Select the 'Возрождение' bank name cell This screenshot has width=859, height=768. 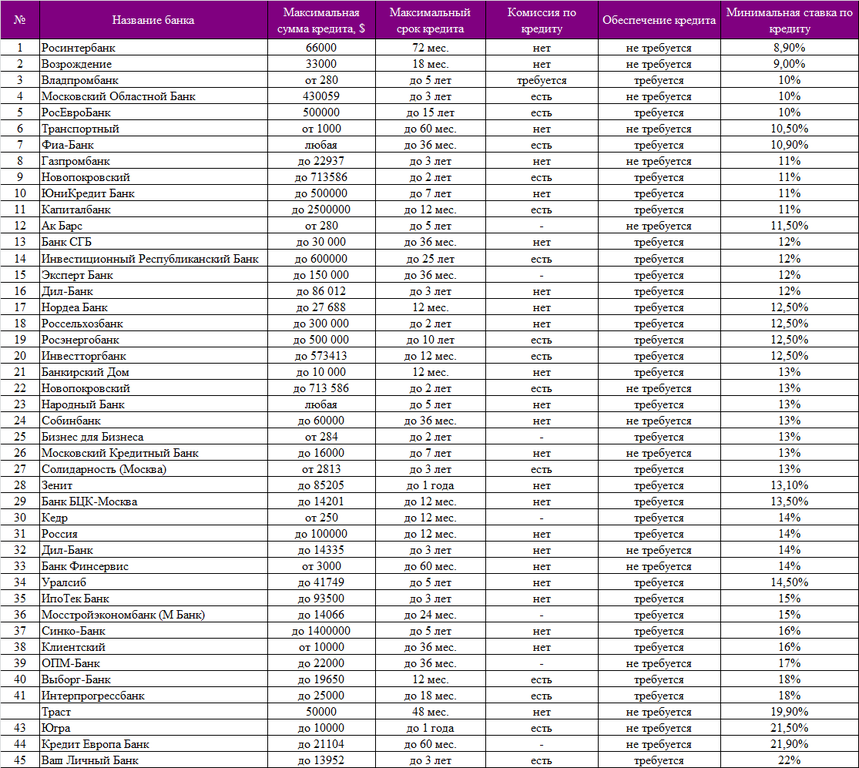click(x=153, y=64)
